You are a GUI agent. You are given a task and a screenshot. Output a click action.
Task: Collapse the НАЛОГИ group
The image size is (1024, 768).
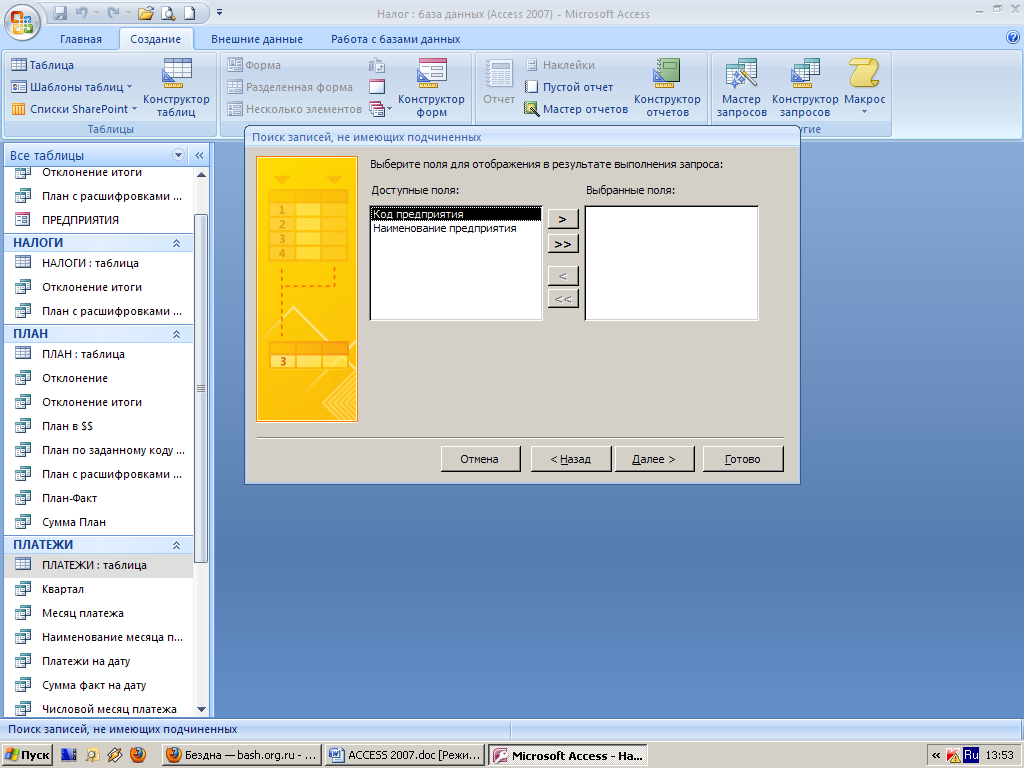176,243
